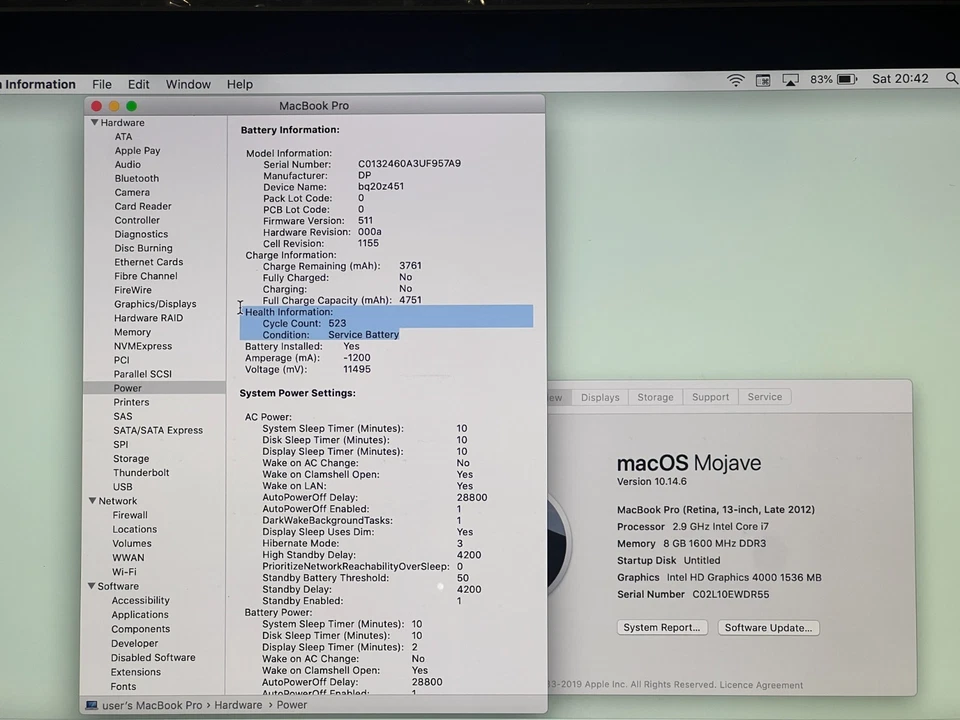Click the serial number C0132460A3UF957A9
The image size is (960, 720).
[x=410, y=163]
